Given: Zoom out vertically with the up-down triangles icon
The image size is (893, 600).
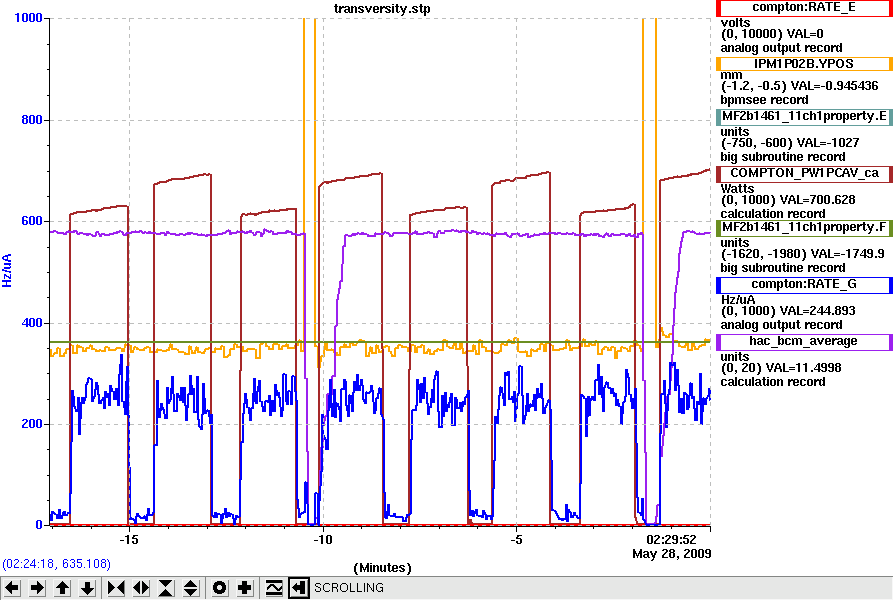Looking at the screenshot, I should tap(191, 587).
